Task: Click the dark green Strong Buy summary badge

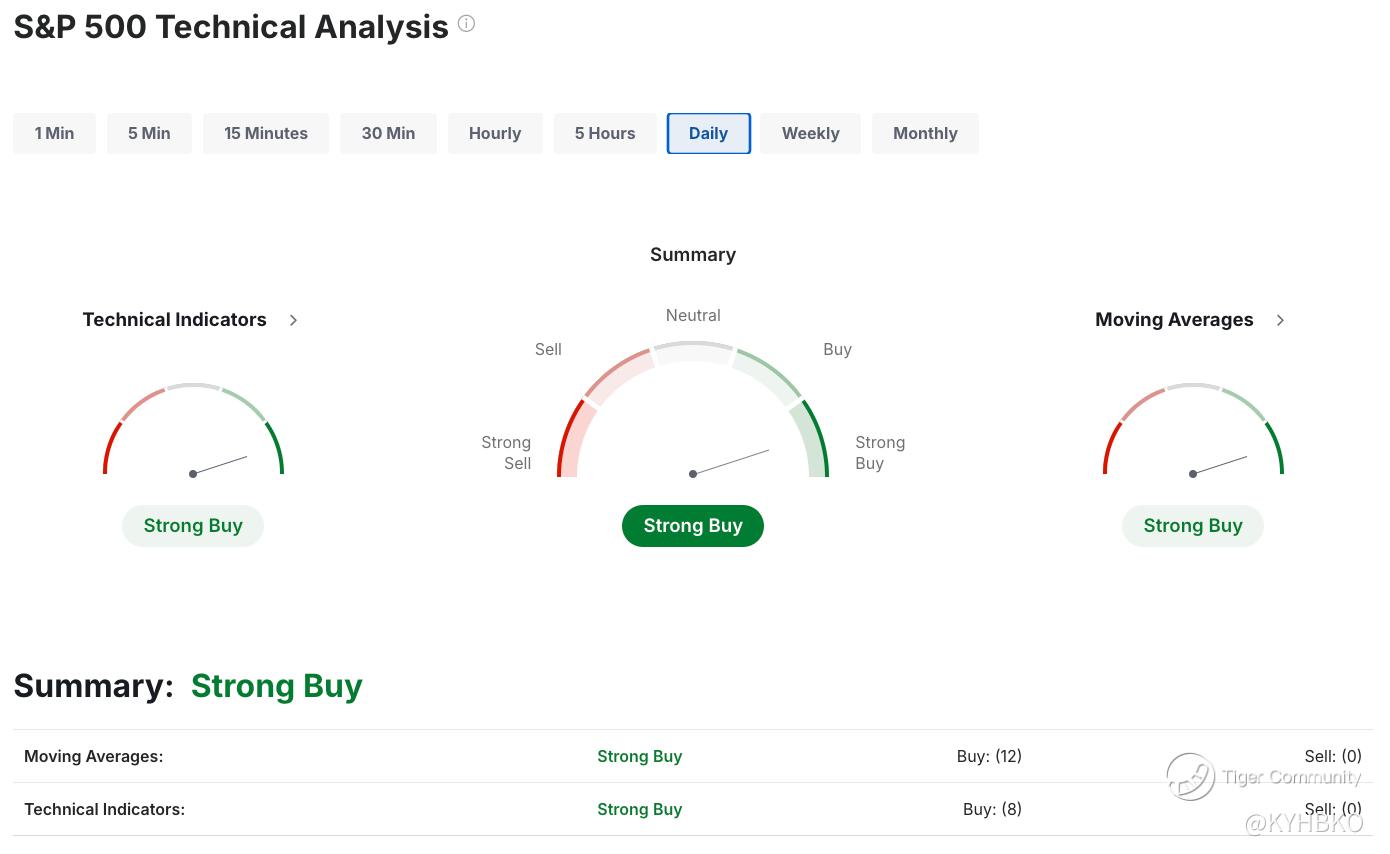Action: (692, 526)
